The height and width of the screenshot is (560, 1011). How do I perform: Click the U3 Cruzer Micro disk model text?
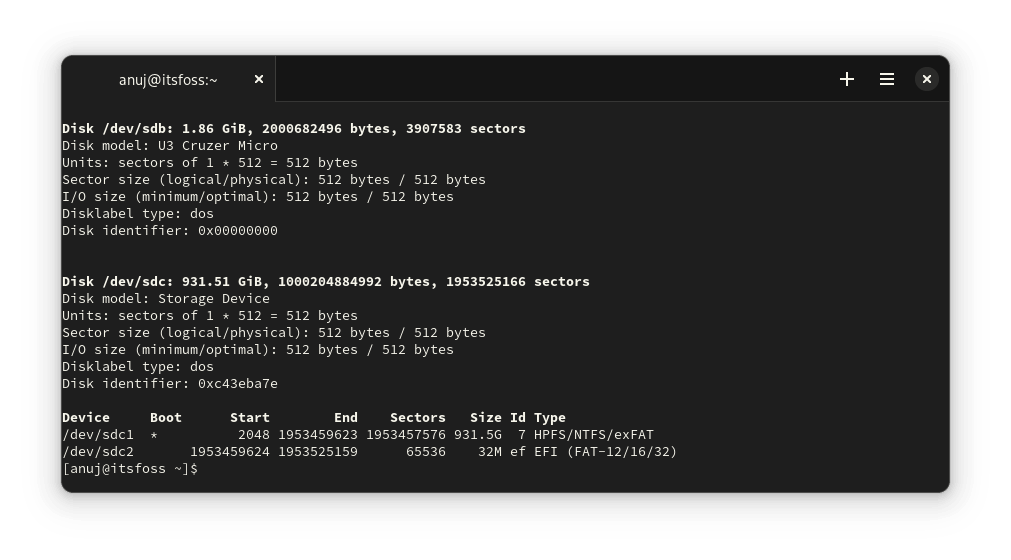(x=218, y=146)
